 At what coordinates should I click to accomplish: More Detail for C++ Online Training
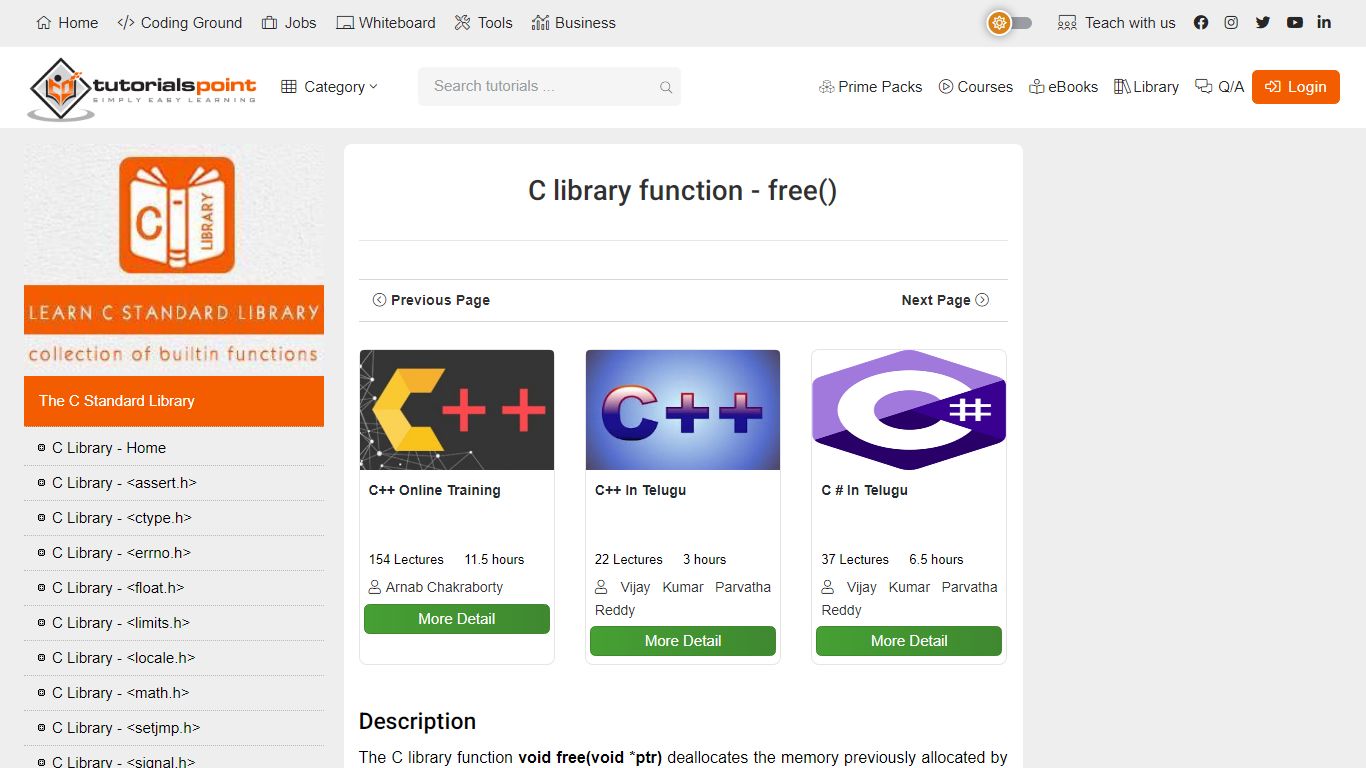click(x=457, y=619)
